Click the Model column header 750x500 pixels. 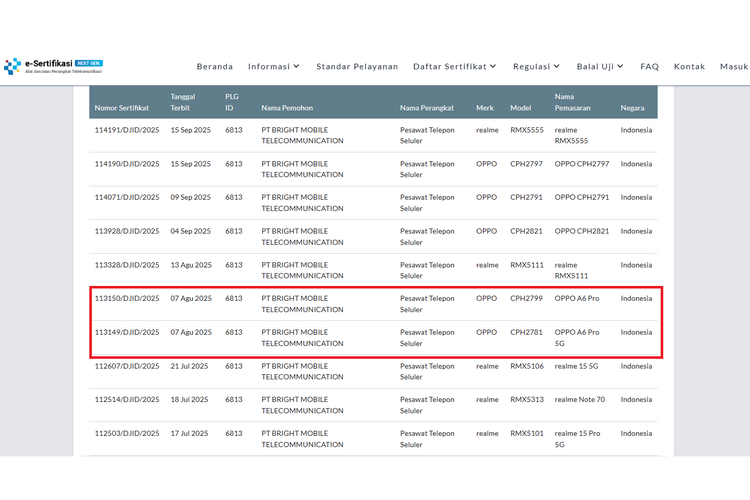tap(520, 108)
